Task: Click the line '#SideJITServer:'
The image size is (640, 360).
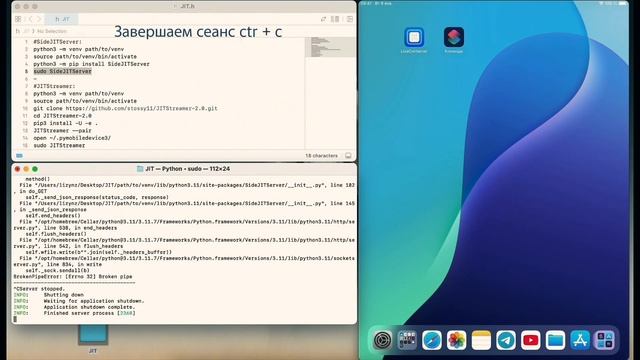Action: [x=58, y=42]
